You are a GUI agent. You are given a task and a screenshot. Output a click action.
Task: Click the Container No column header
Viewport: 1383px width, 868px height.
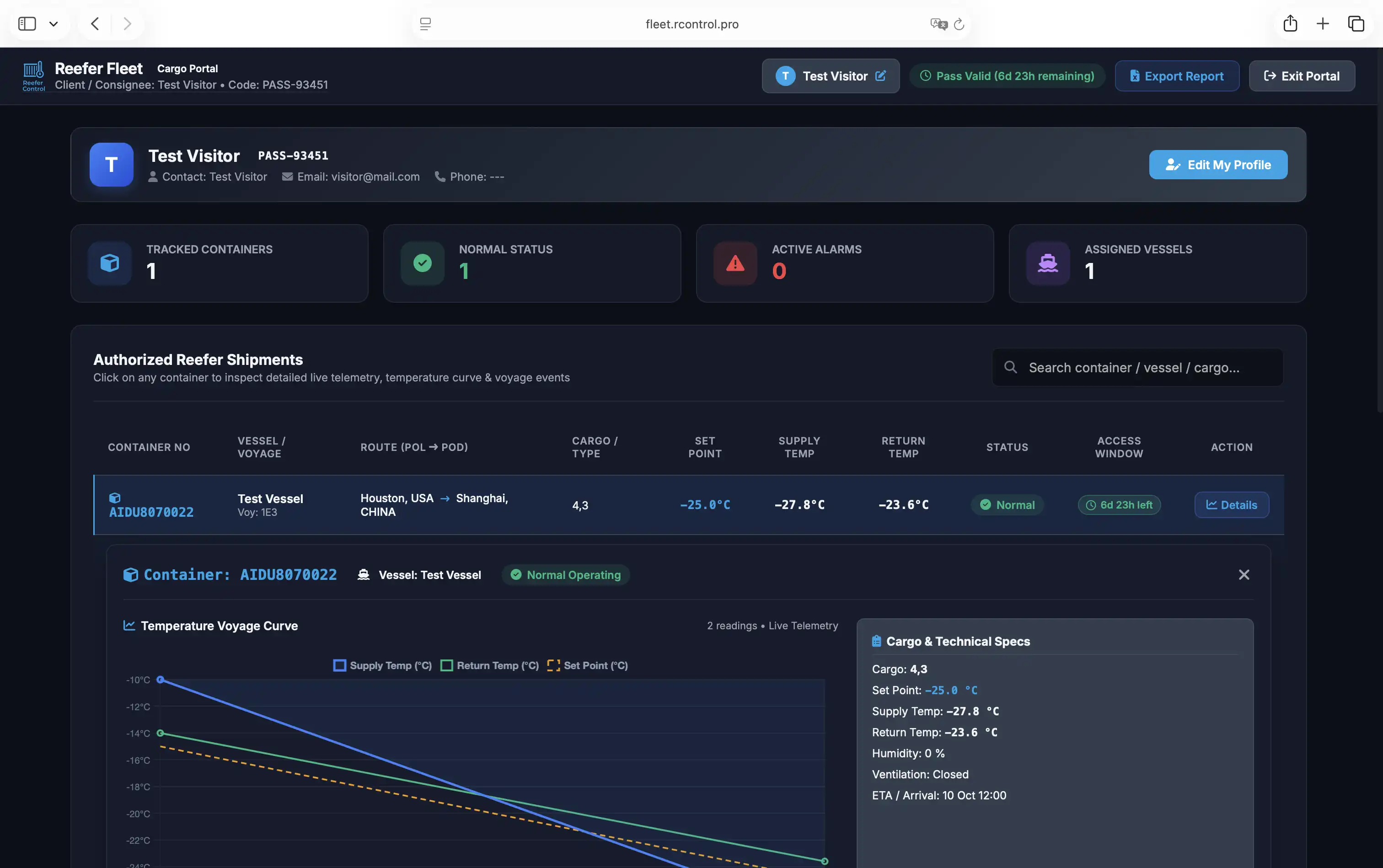tap(149, 447)
